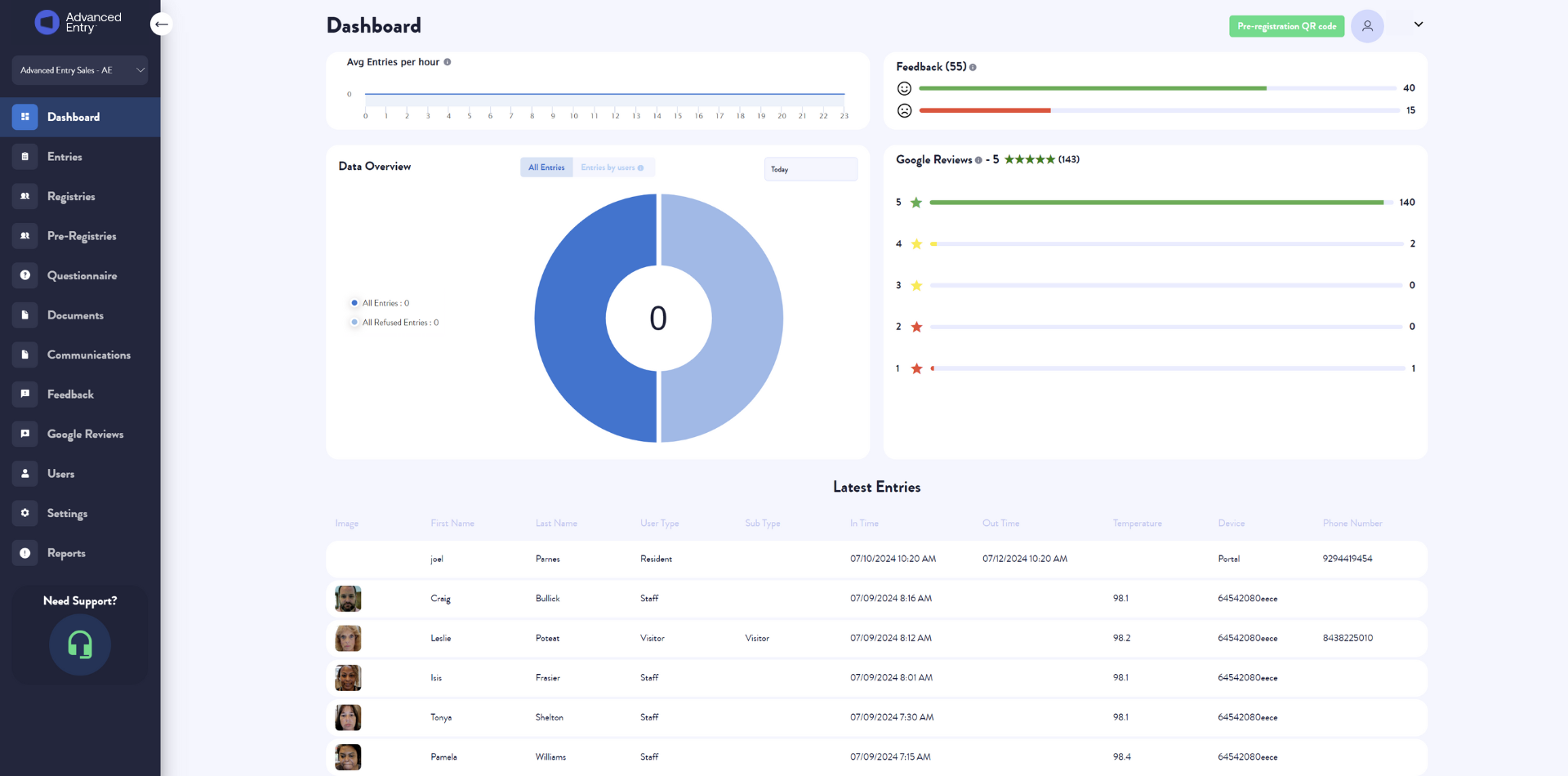Viewport: 1568px width, 776px height.
Task: Open the Advanced Entry Sales - AE dropdown
Action: 80,70
